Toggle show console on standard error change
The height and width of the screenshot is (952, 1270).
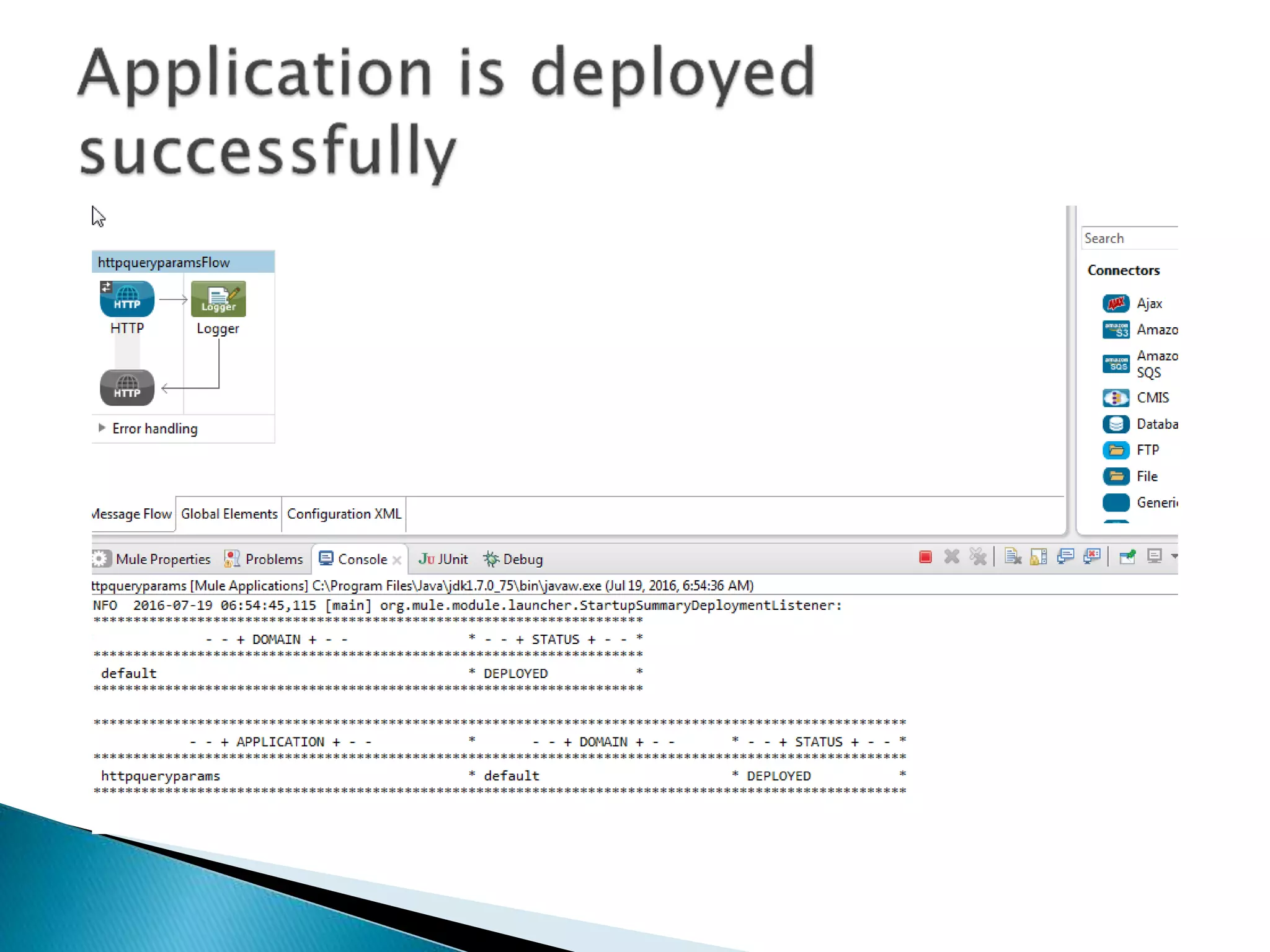pos(1092,557)
